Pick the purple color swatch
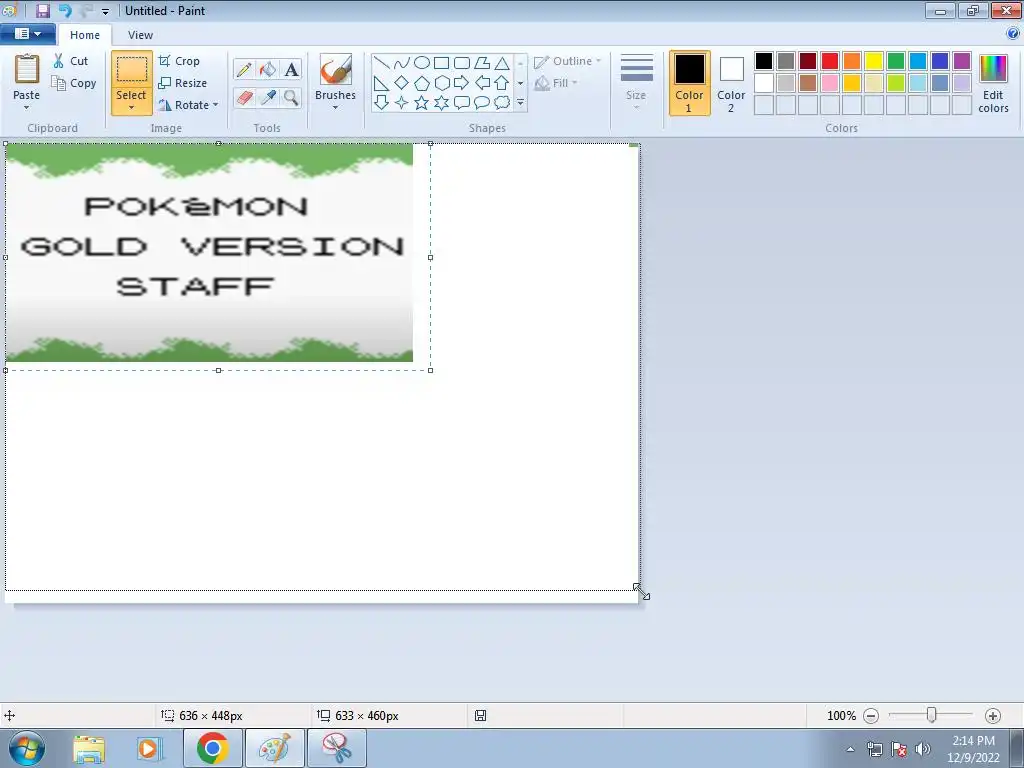This screenshot has height=768, width=1024. pyautogui.click(x=962, y=61)
